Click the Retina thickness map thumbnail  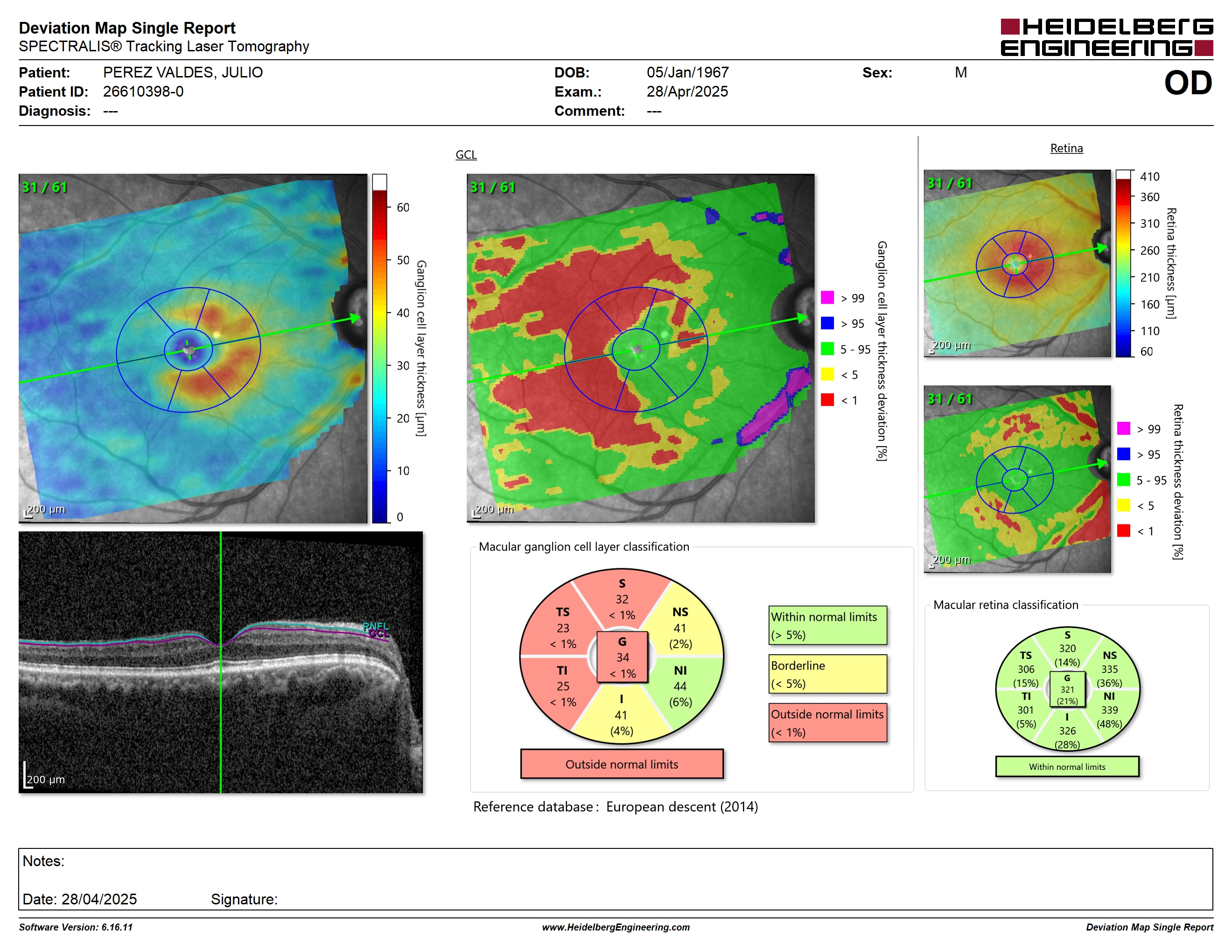pyautogui.click(x=1017, y=263)
